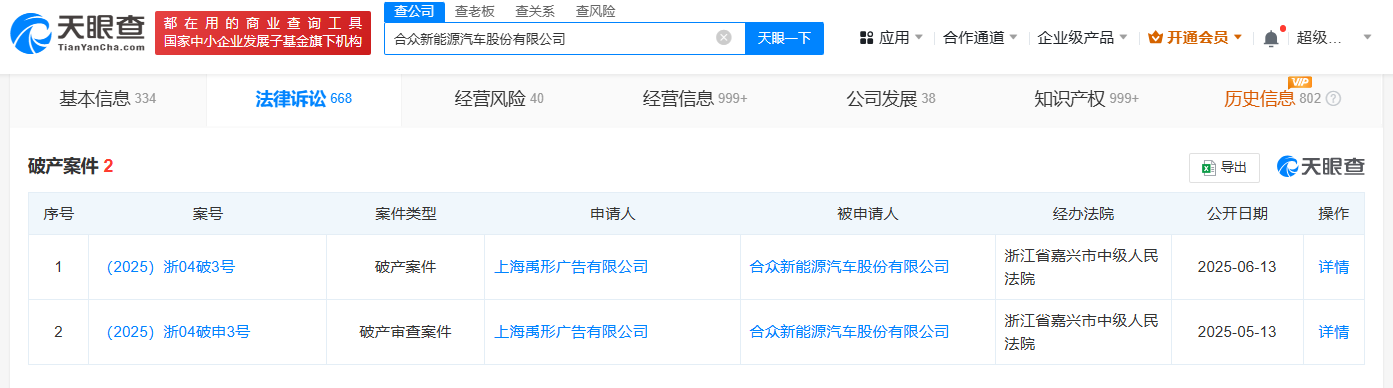Open the 开通会员 dropdown arrow
Viewport: 1393px width, 388px height.
tap(1238, 38)
